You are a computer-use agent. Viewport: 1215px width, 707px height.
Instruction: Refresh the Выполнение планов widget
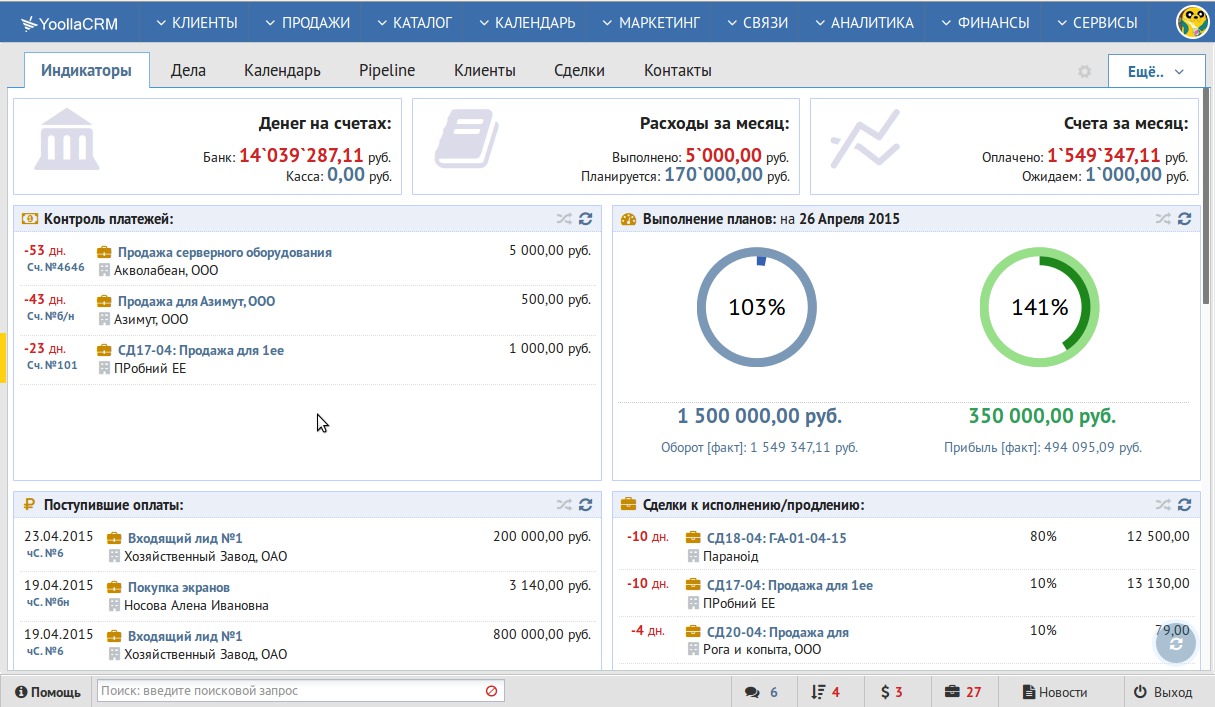(x=1185, y=219)
